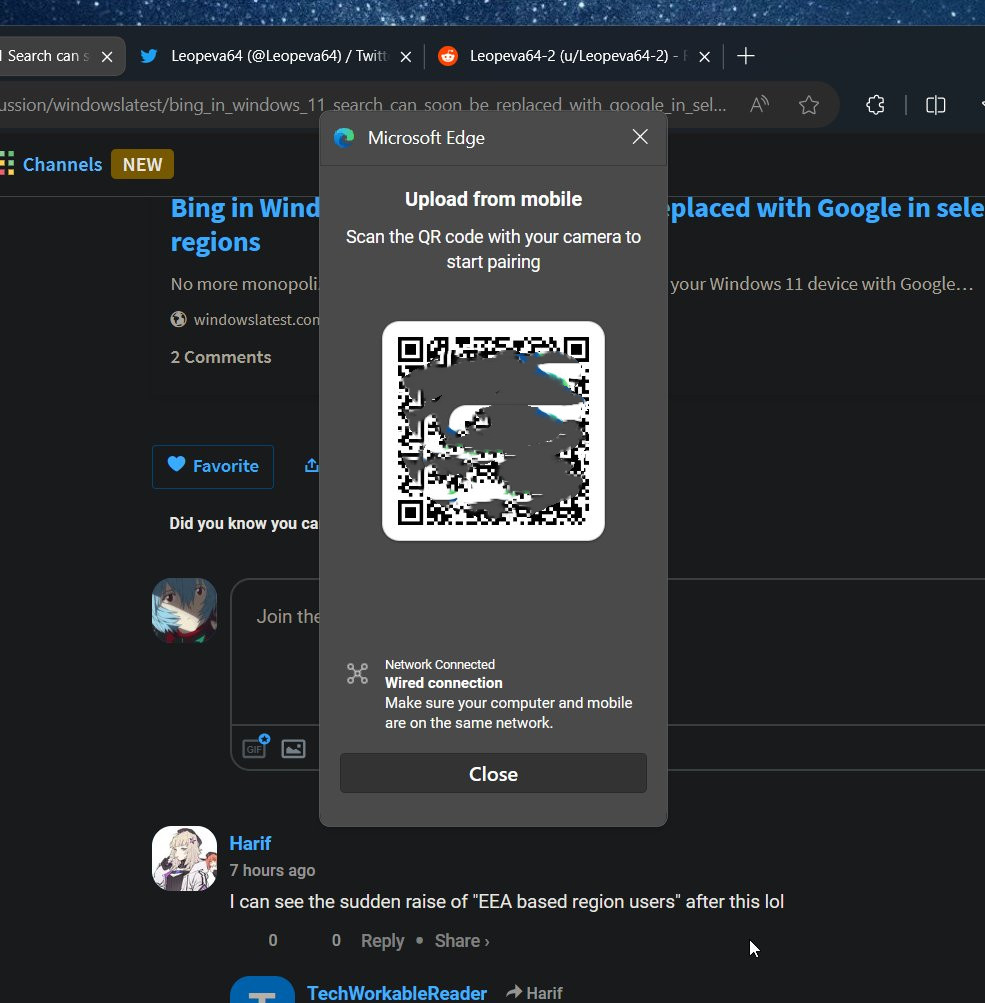This screenshot has width=985, height=1003.
Task: Click the globe icon beside windowslatest.com
Action: (178, 319)
